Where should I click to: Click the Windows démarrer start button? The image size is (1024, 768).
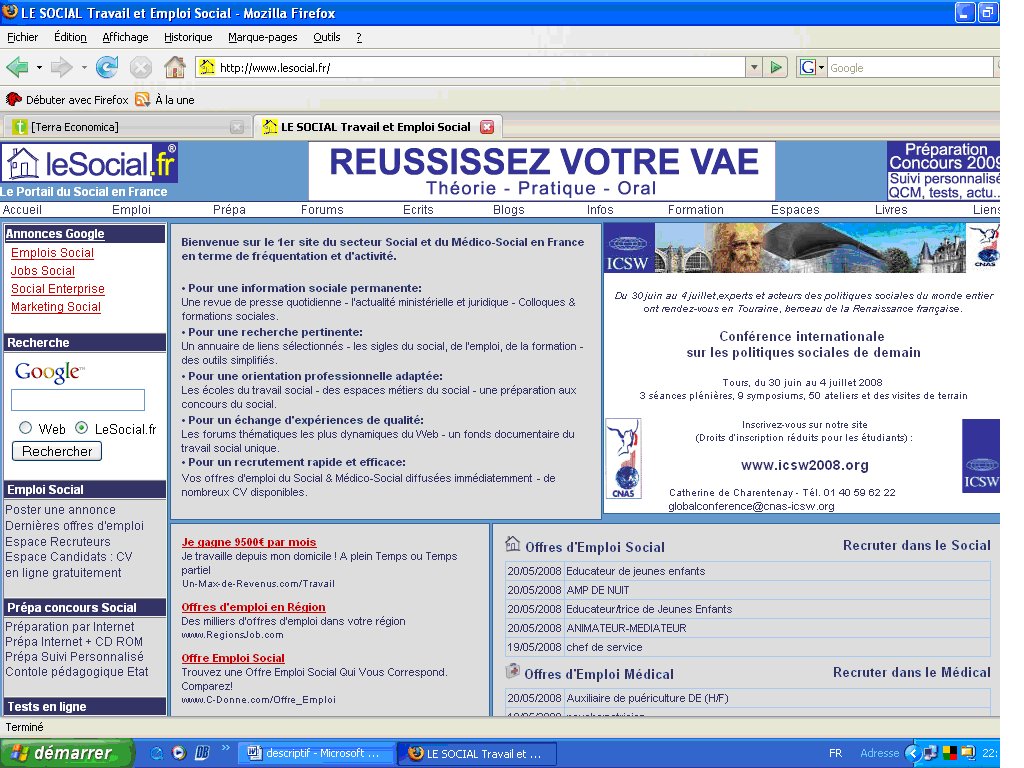[x=67, y=753]
